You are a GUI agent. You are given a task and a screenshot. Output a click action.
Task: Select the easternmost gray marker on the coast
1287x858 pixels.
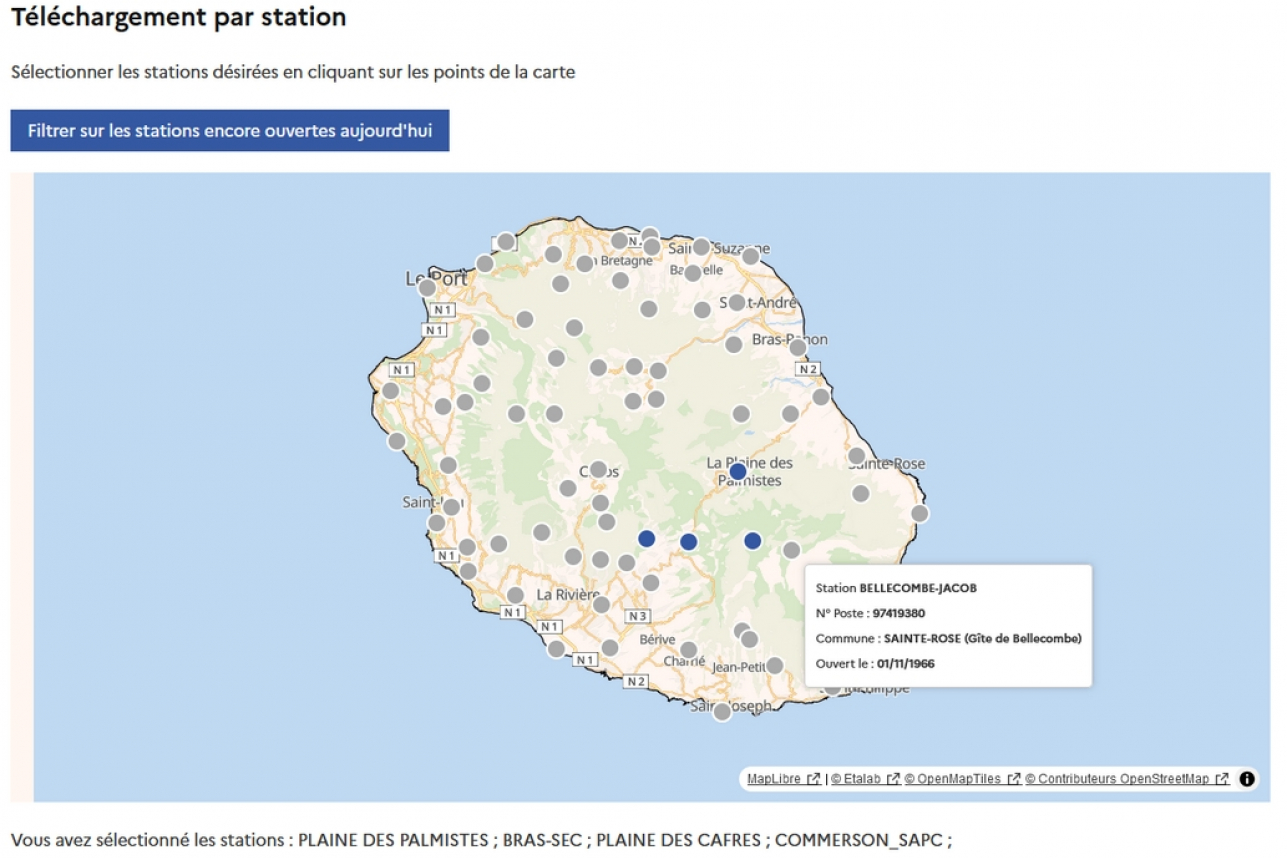click(919, 514)
